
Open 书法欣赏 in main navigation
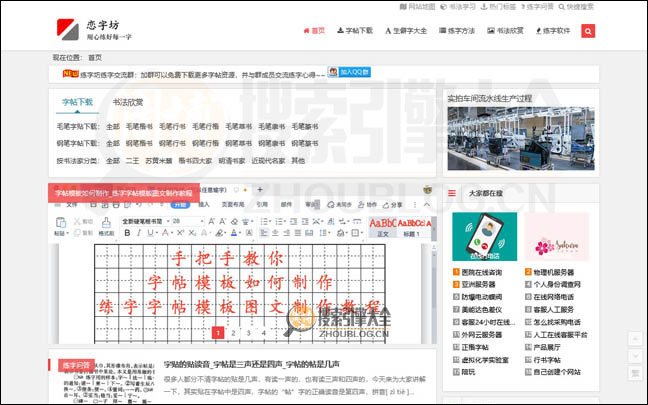click(x=505, y=31)
